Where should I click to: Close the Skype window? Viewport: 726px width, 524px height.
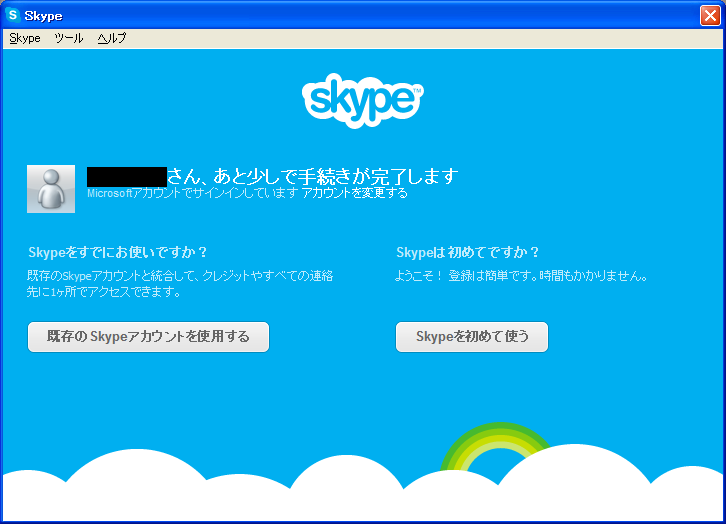pyautogui.click(x=710, y=15)
